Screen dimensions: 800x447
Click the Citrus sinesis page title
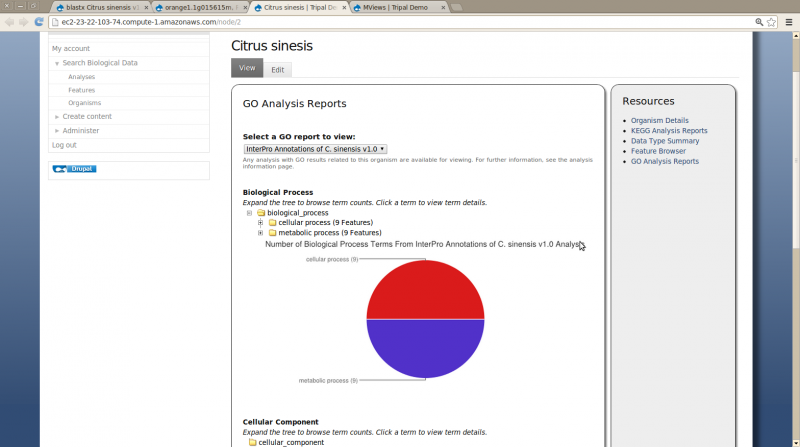pos(272,46)
